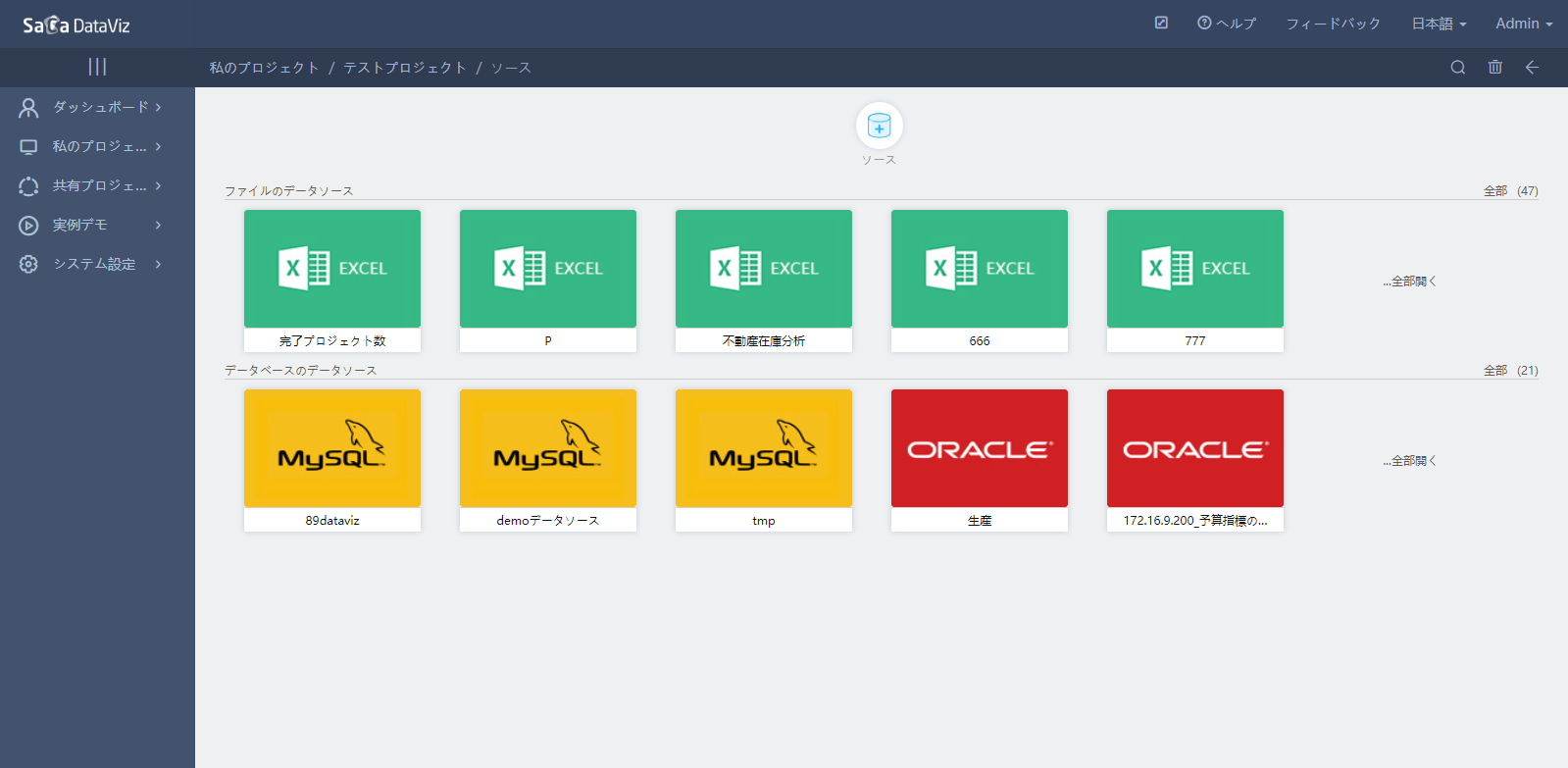Open the Excel source named P
This screenshot has width=1568, height=768.
tap(548, 281)
